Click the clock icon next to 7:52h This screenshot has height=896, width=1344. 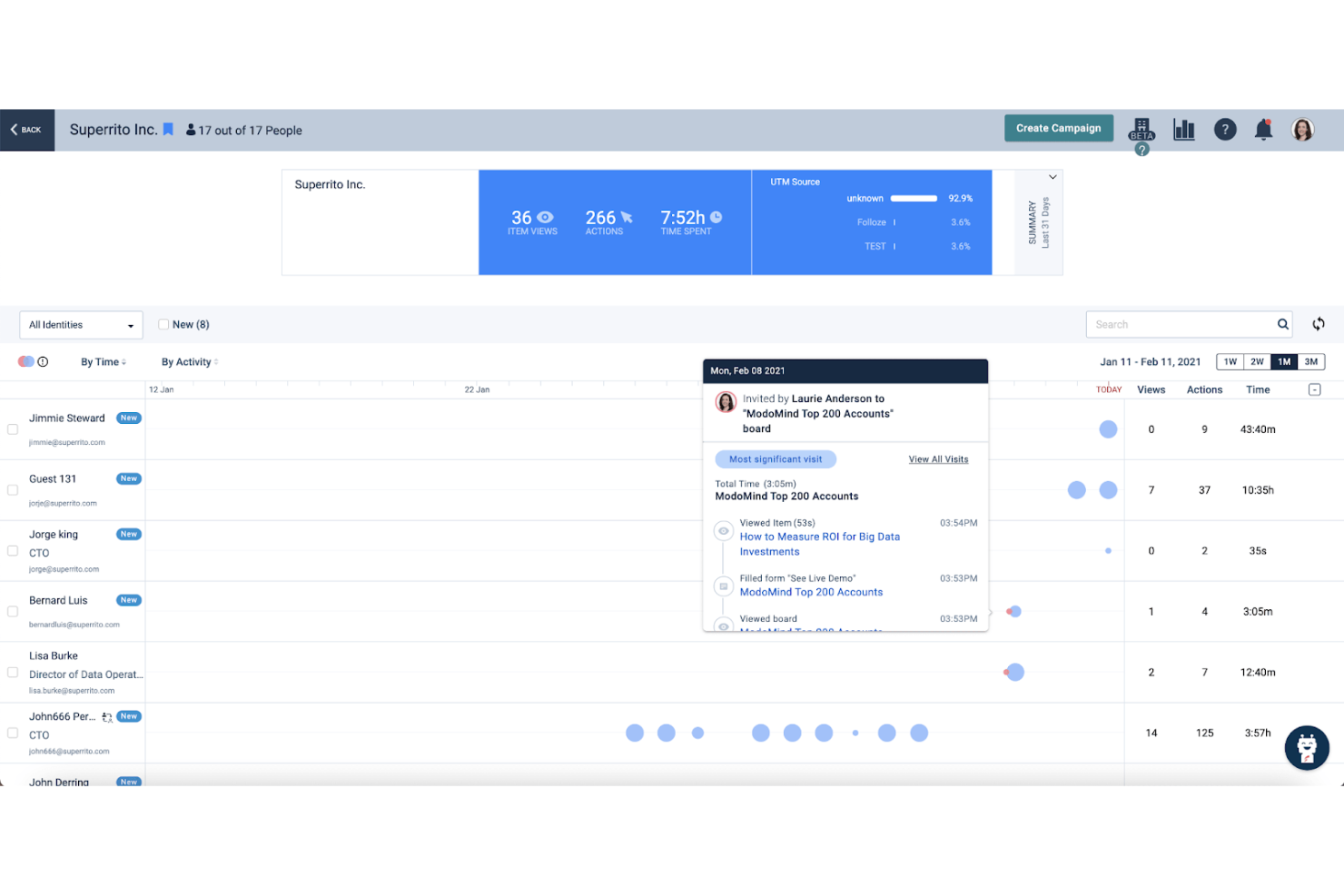point(716,217)
